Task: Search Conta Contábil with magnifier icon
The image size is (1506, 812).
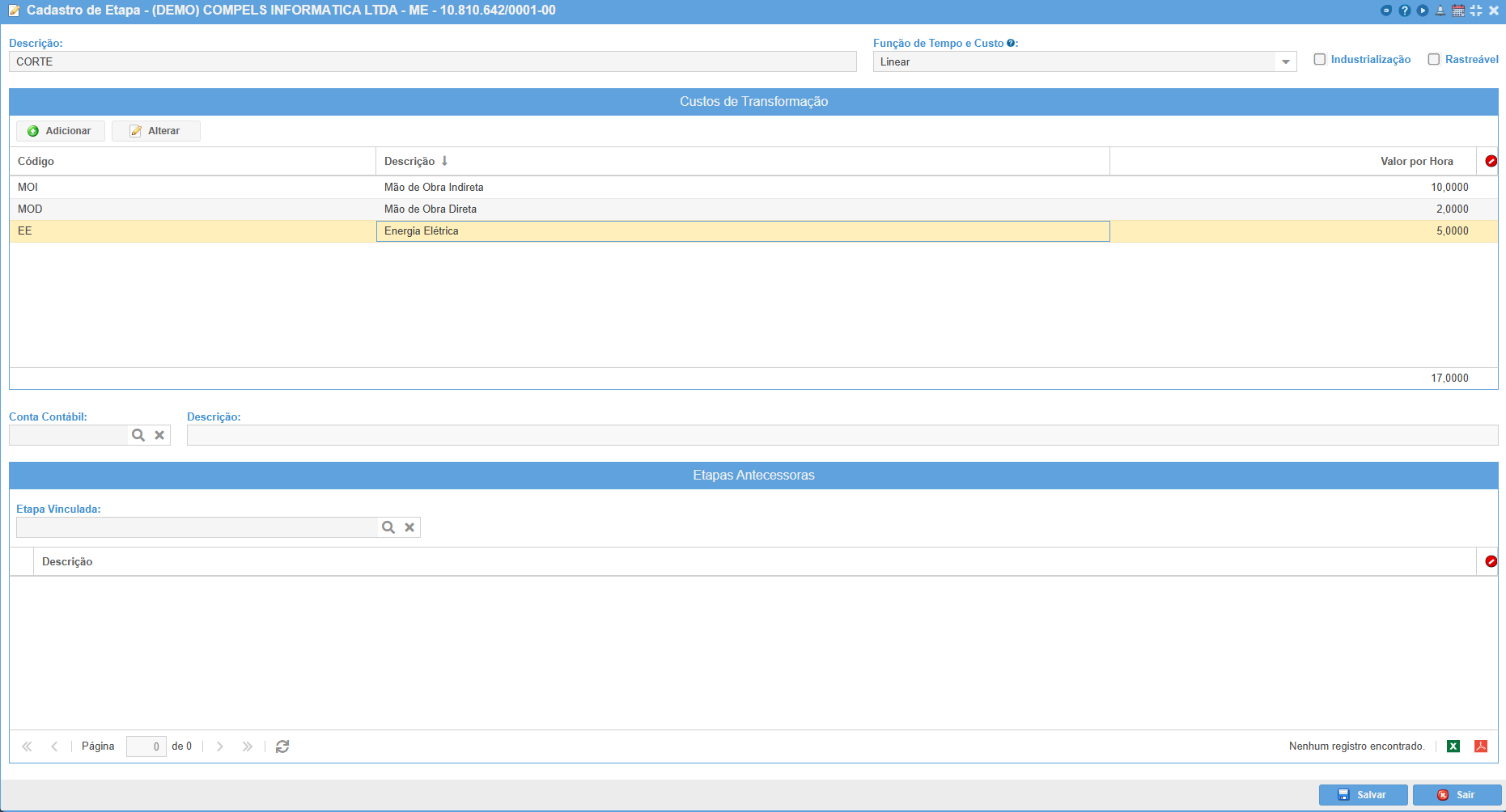Action: pyautogui.click(x=138, y=435)
